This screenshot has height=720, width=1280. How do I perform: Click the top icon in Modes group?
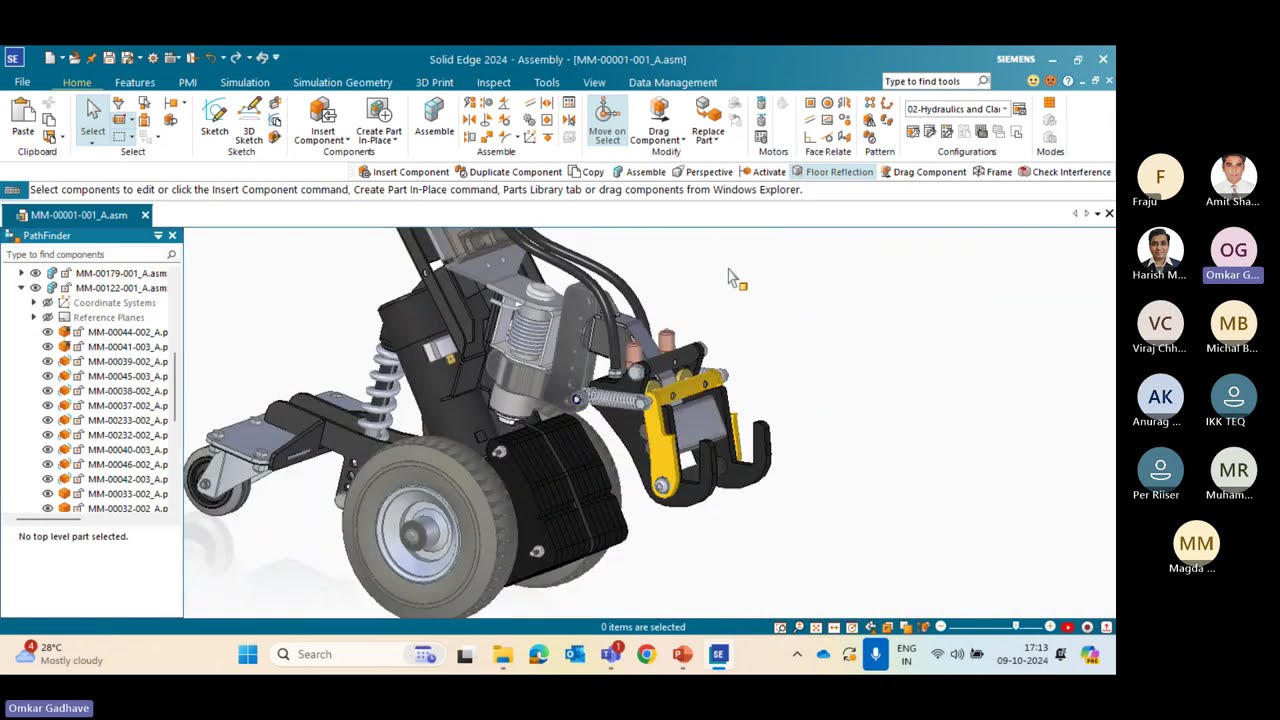(x=1049, y=103)
